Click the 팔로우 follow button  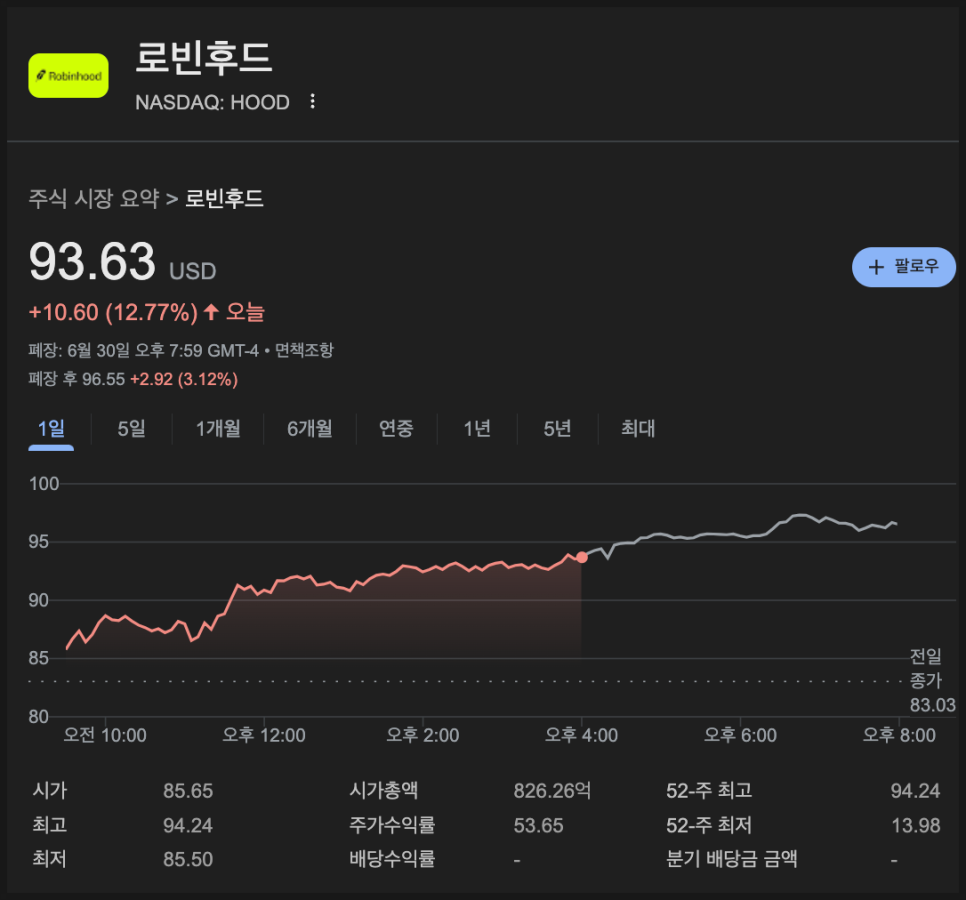pyautogui.click(x=903, y=267)
